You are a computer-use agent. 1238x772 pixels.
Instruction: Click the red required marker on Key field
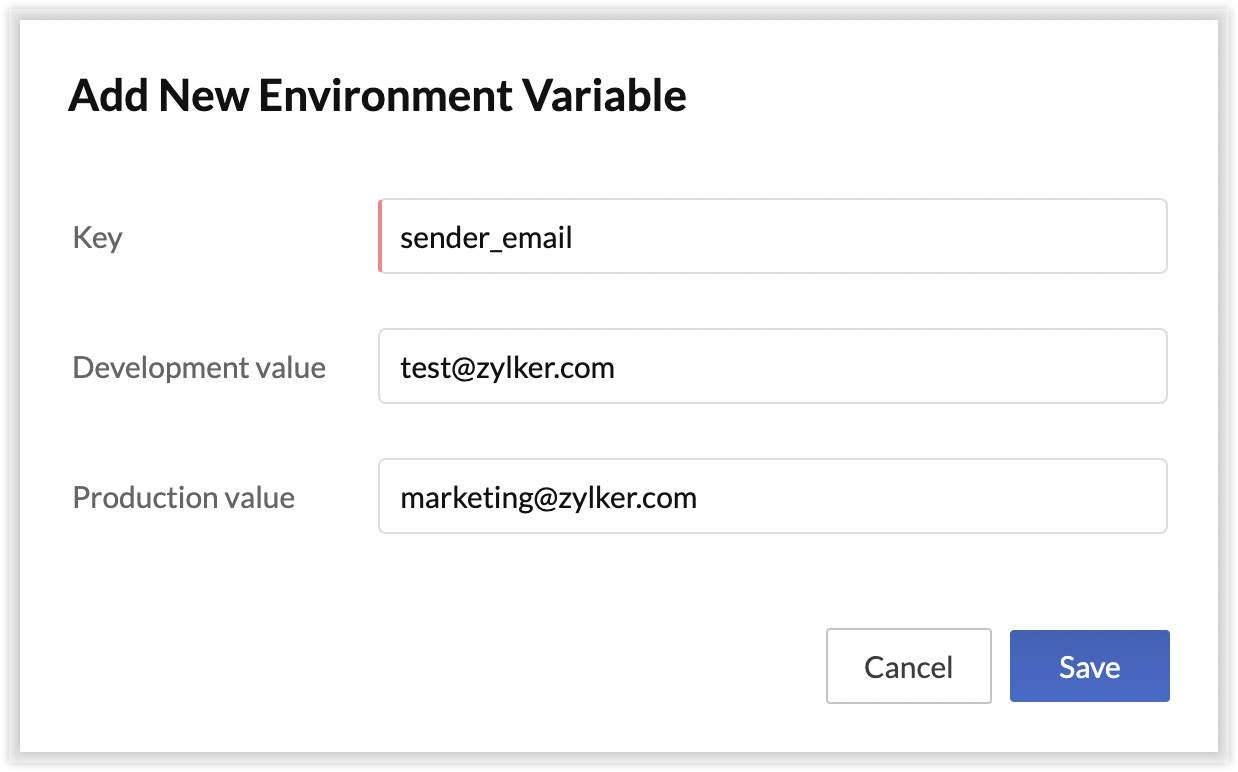tap(380, 236)
